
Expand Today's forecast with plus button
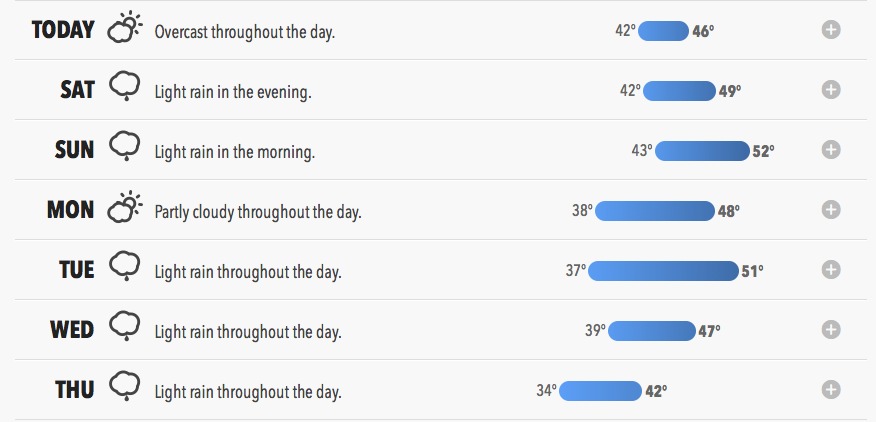click(830, 30)
